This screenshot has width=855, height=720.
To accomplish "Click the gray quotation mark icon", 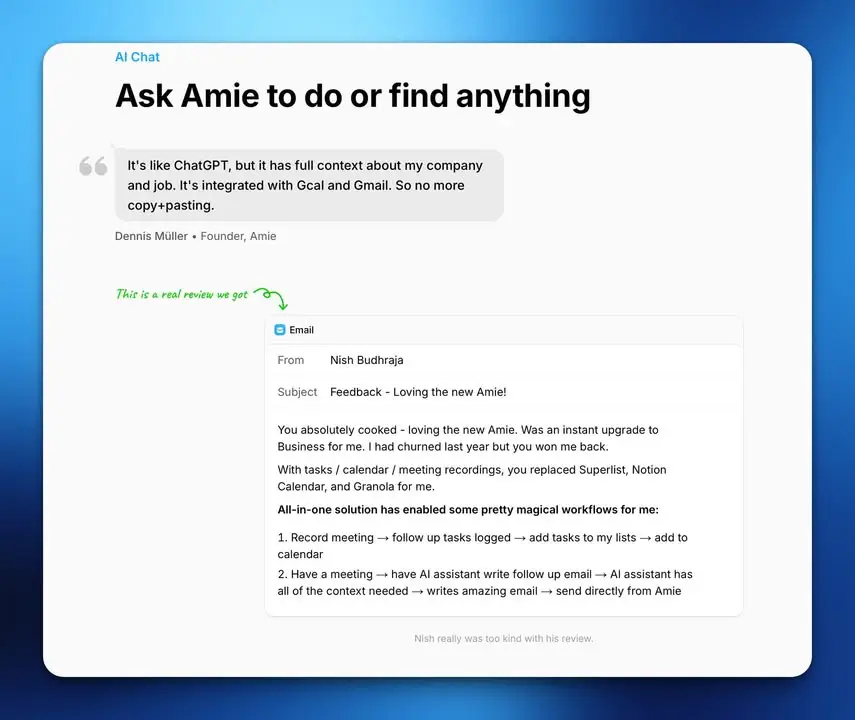I will click(93, 166).
